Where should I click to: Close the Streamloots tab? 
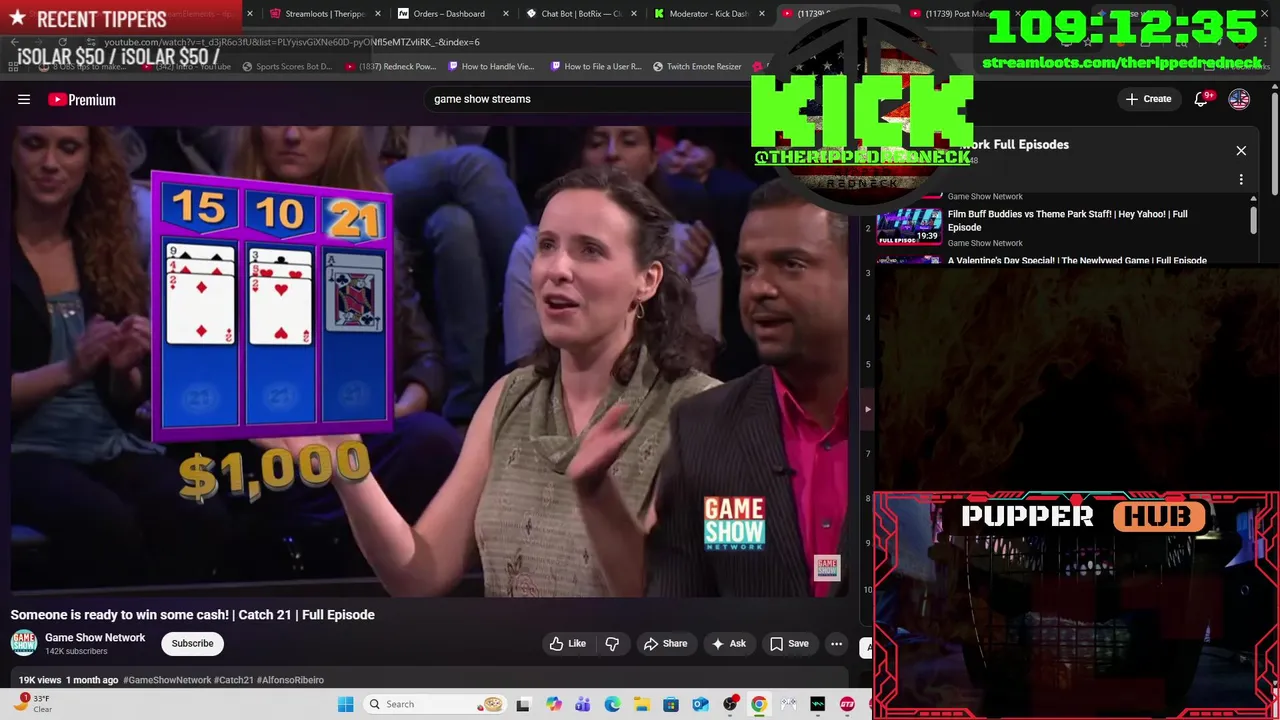coord(377,14)
